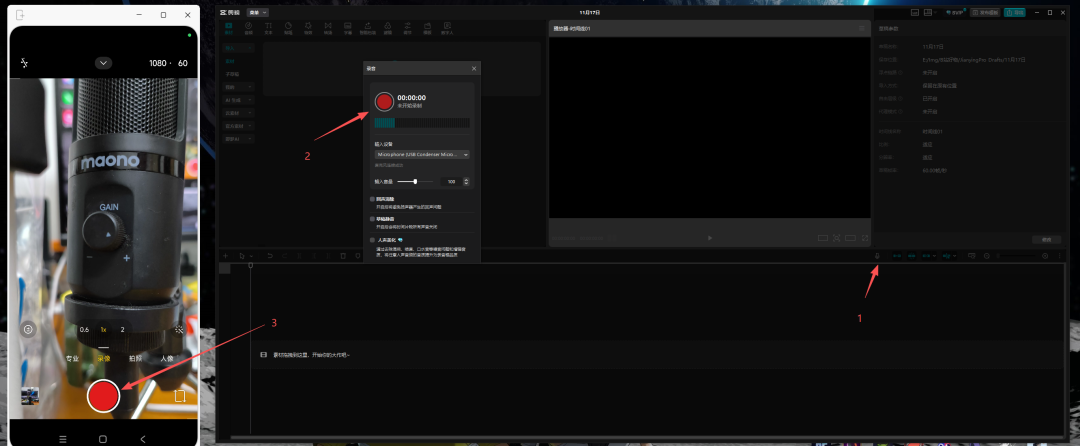Click the timeline zoom out icon
The image size is (1080, 446).
987,256
